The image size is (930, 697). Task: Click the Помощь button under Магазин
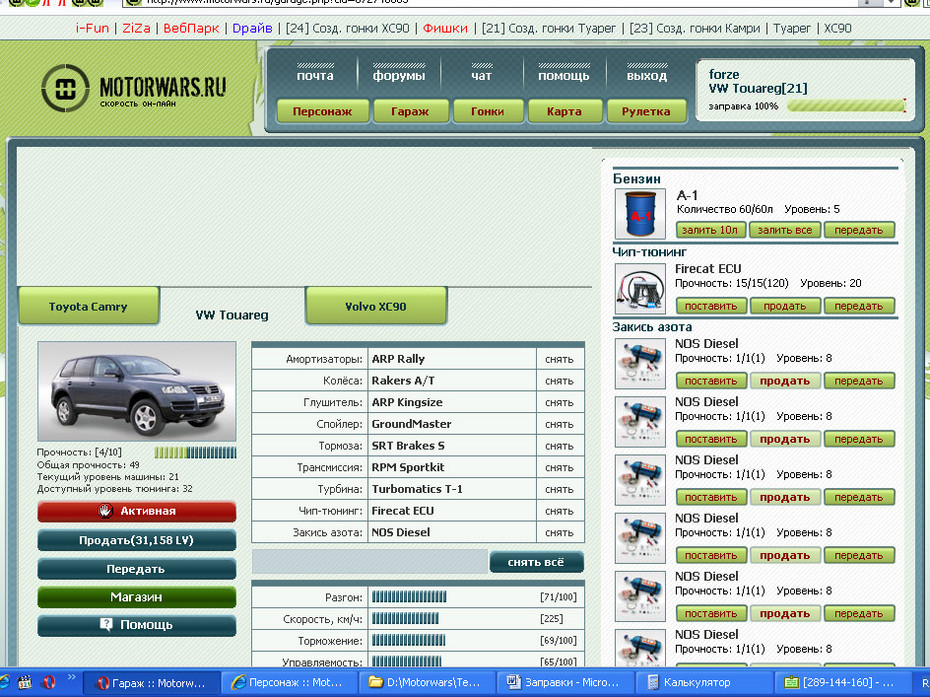click(x=136, y=625)
